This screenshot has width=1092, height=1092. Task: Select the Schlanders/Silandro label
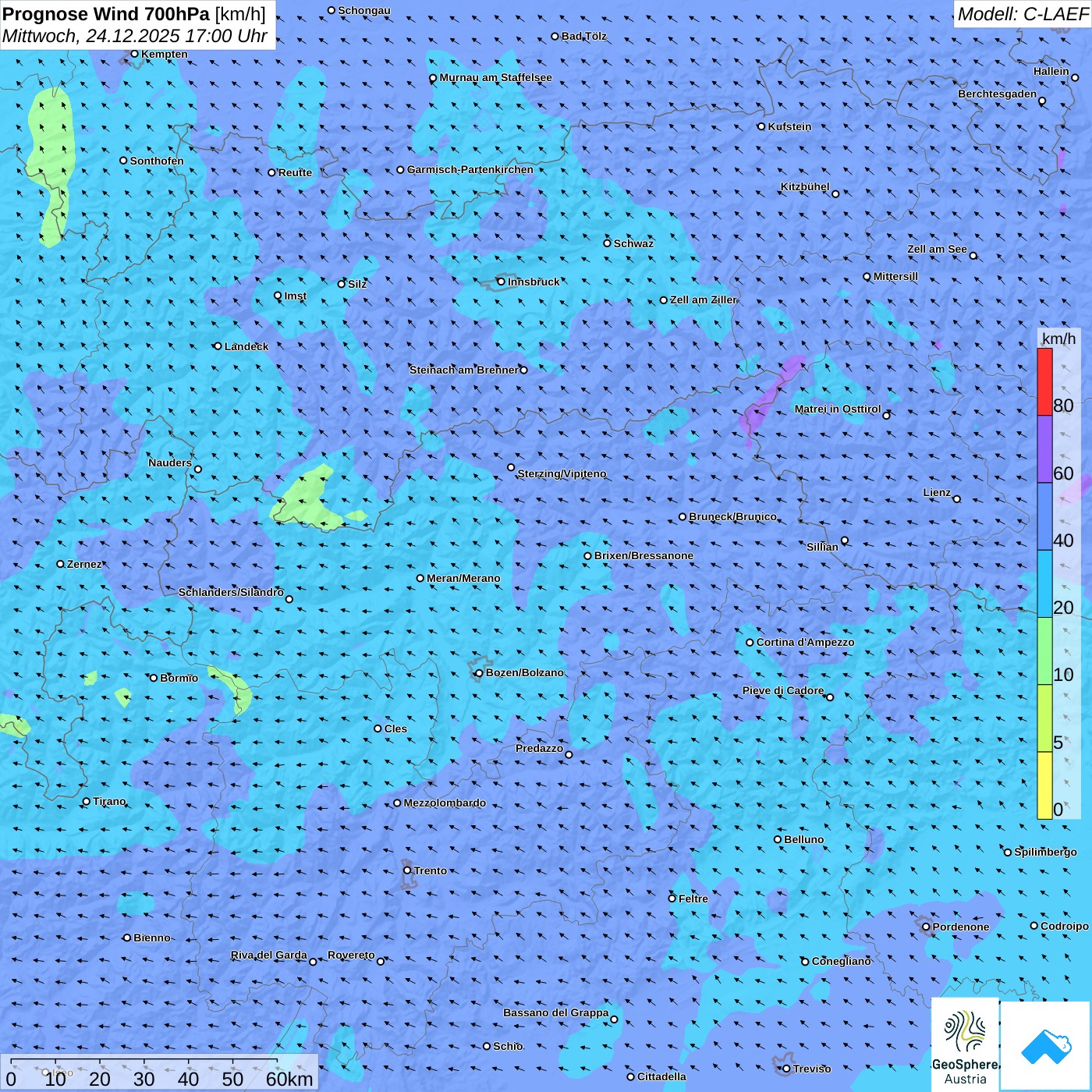(231, 592)
